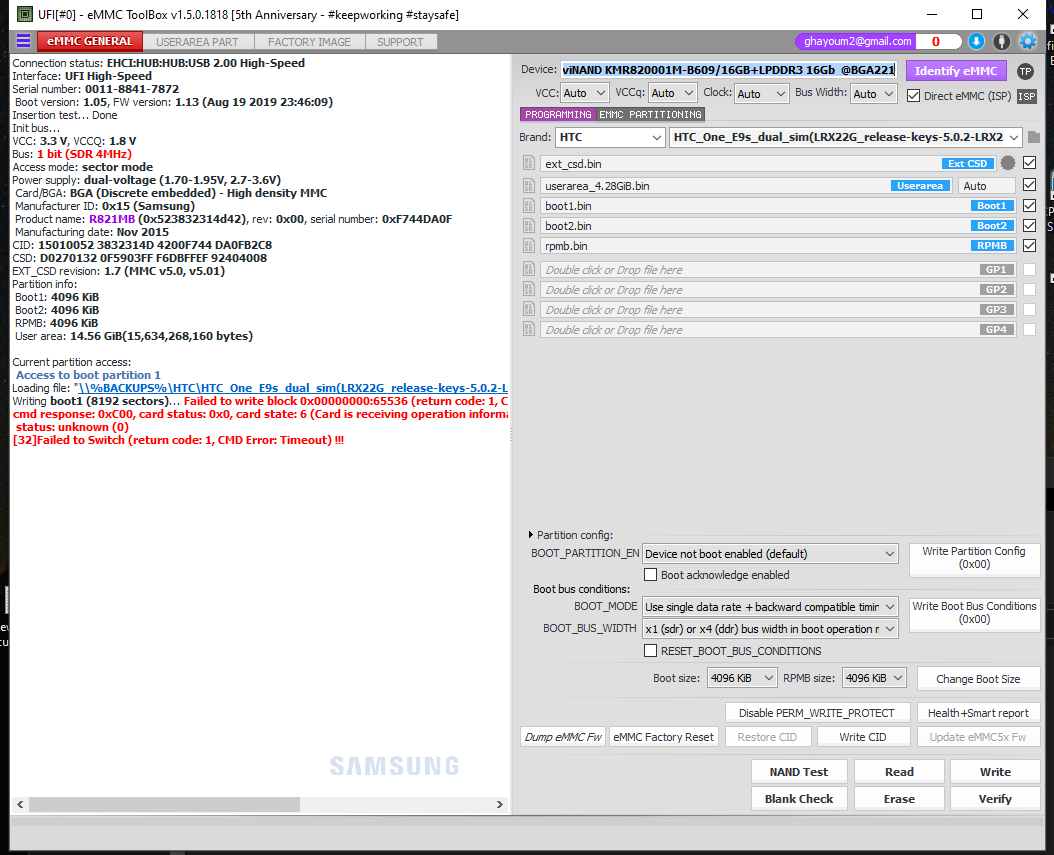The width and height of the screenshot is (1054, 855).
Task: Enable RESET_BOOT_BUS_CONDITIONS checkbox
Action: coord(651,651)
